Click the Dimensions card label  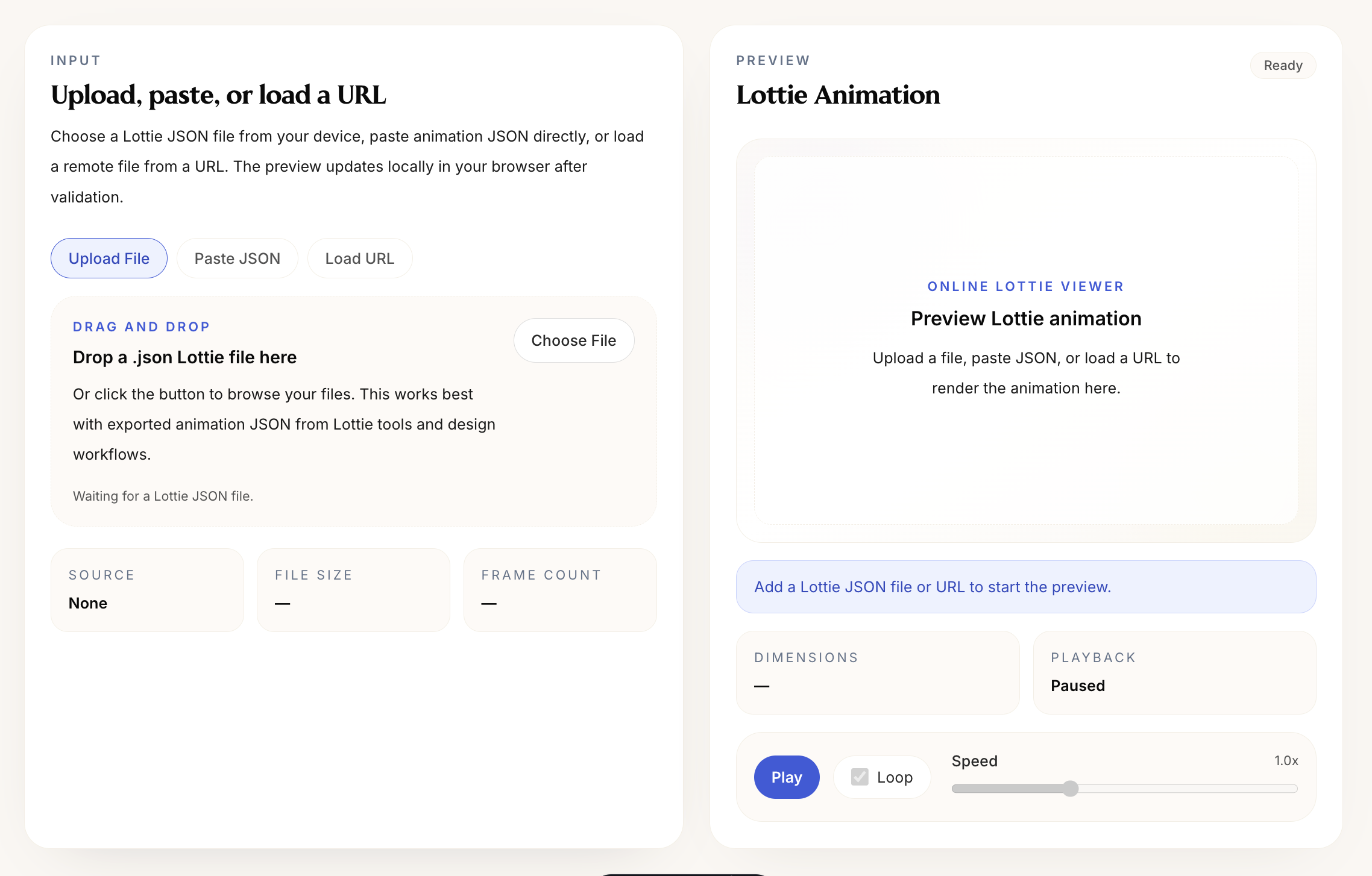click(x=807, y=657)
